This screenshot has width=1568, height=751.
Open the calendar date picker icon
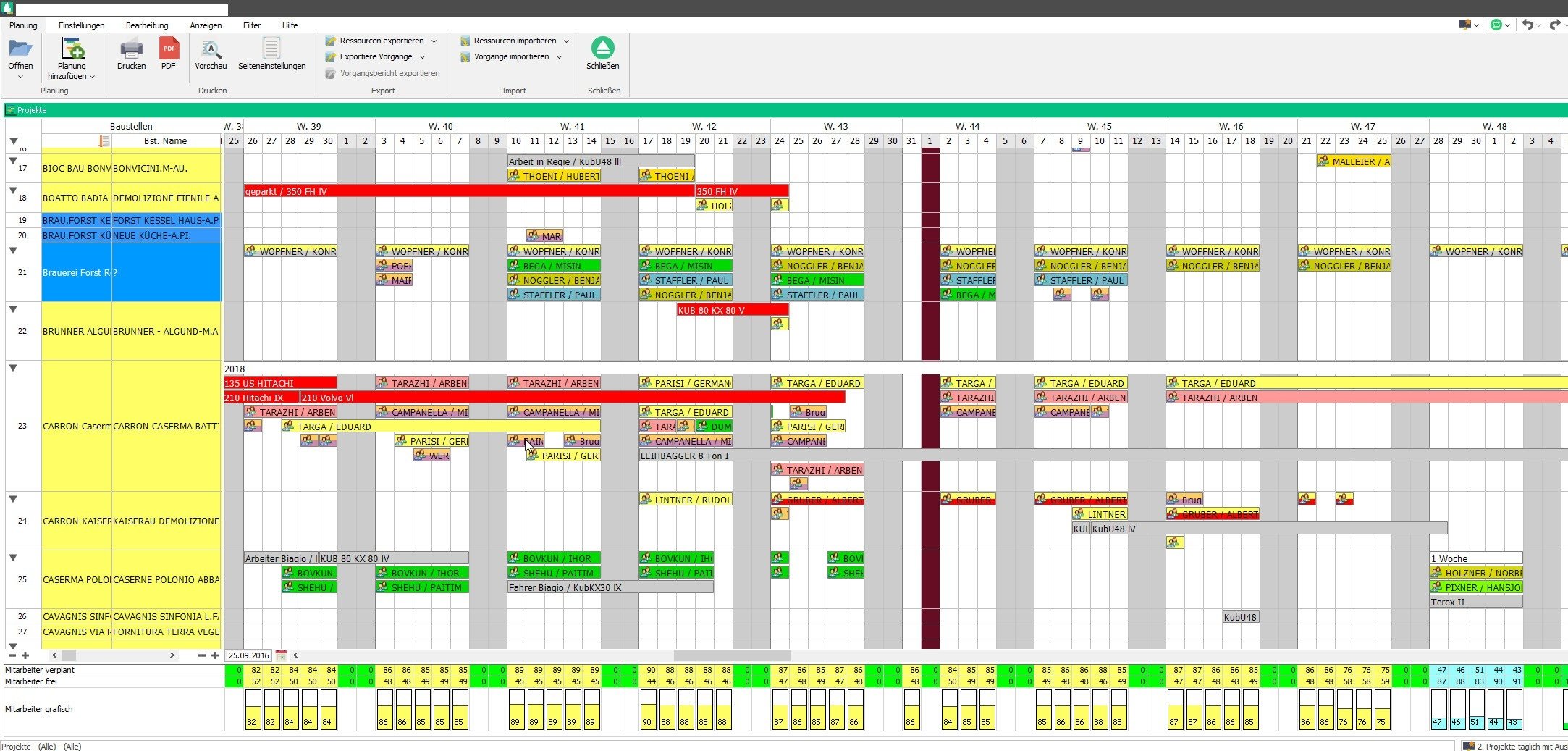(282, 655)
